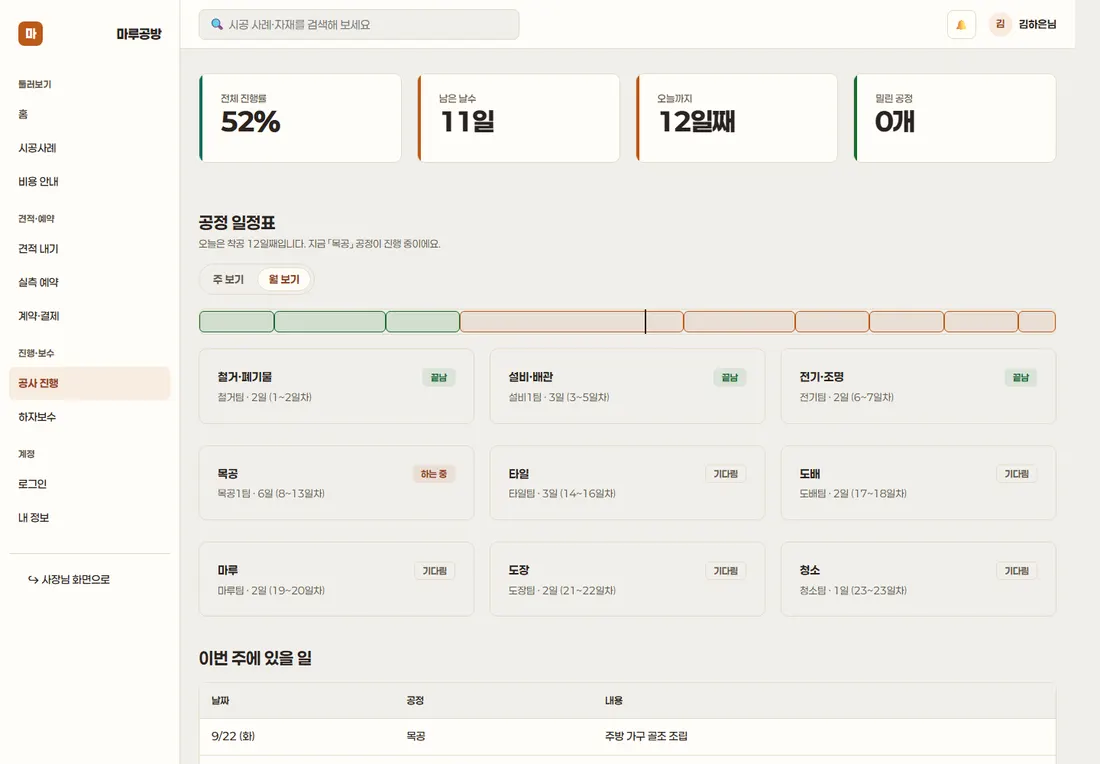The height and width of the screenshot is (764, 1100).
Task: Click the 전체 진행률 52% card
Action: pos(300,118)
